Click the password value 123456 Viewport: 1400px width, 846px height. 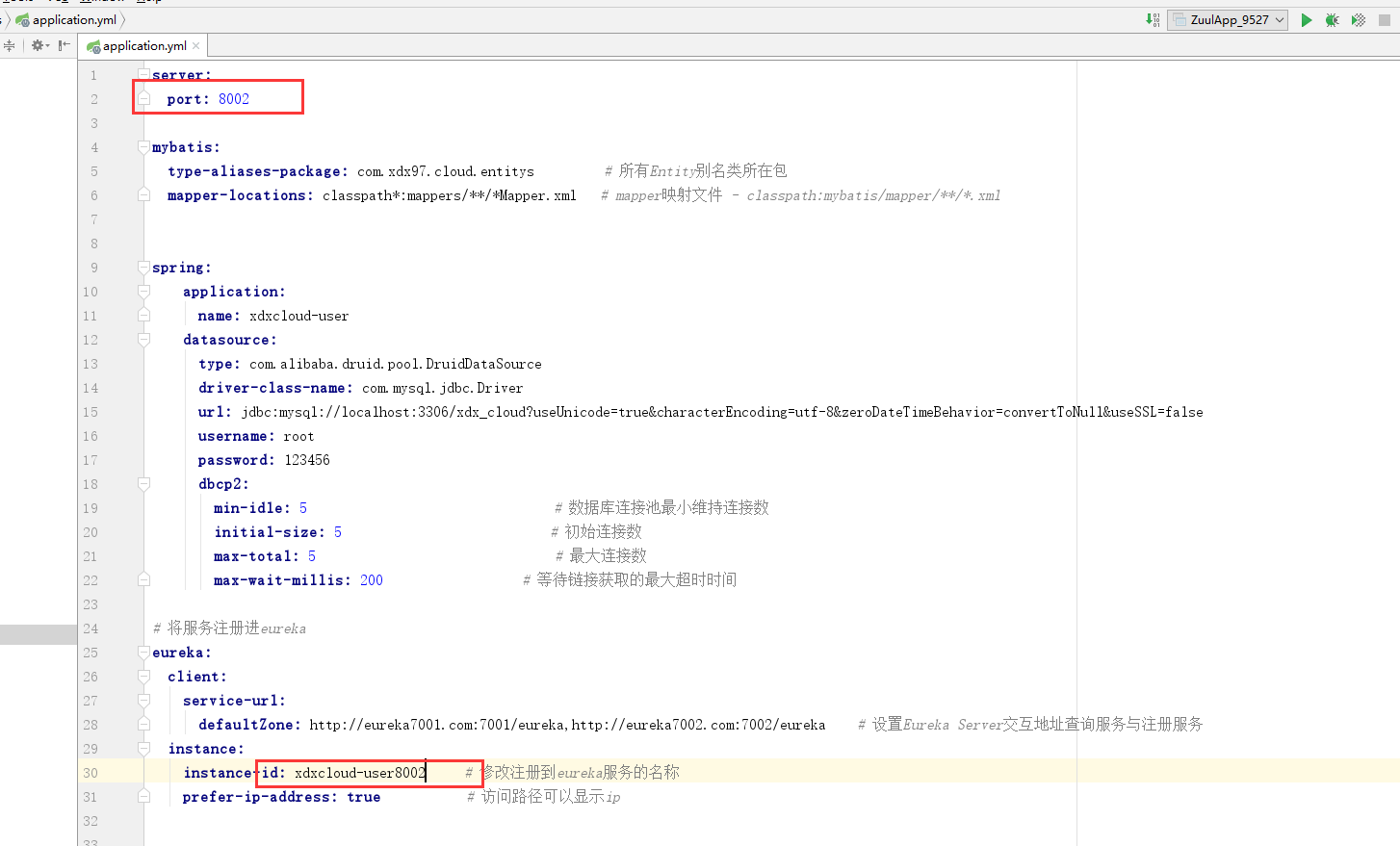click(x=307, y=460)
